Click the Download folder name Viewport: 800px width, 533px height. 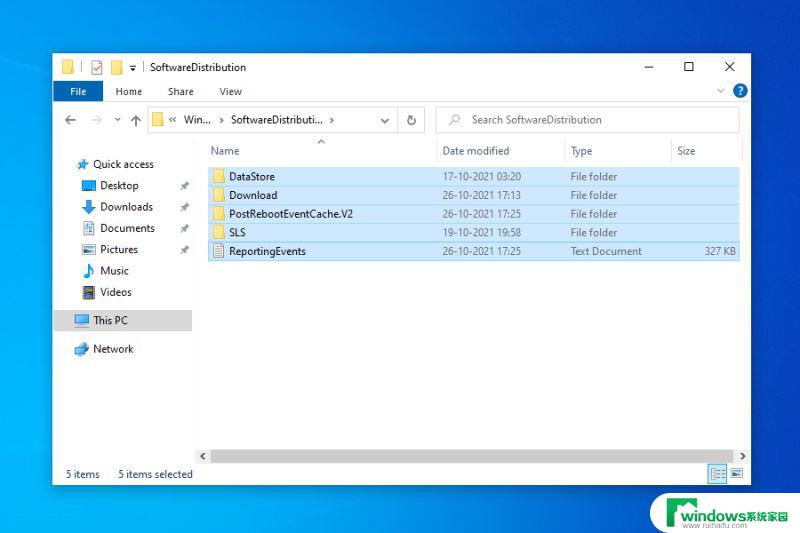click(x=253, y=195)
